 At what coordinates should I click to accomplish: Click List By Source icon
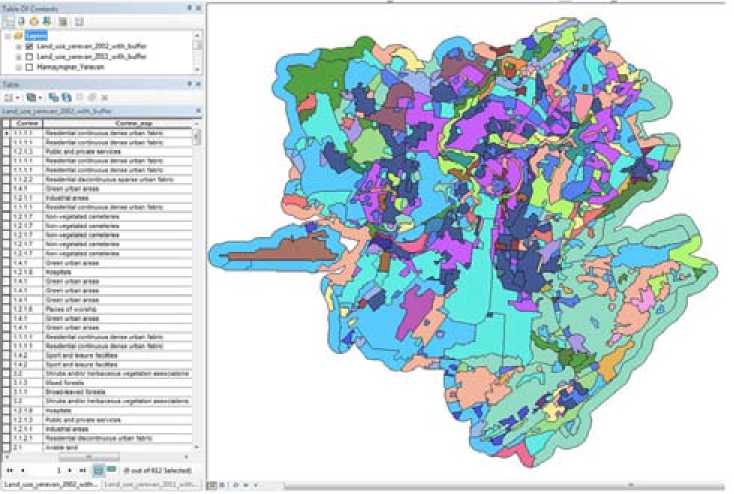point(23,20)
